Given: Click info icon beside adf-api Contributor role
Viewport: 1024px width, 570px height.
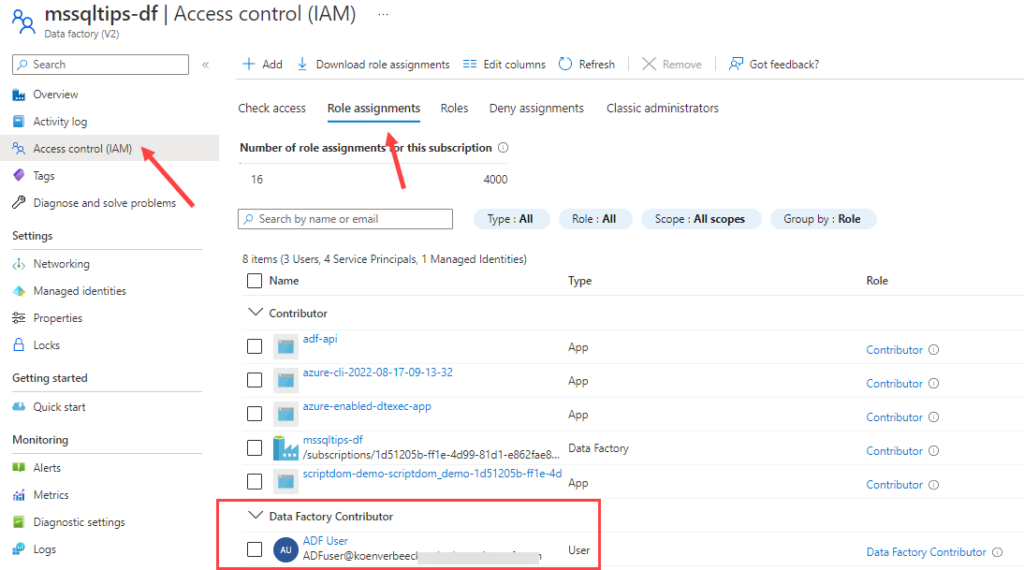Looking at the screenshot, I should pos(934,349).
